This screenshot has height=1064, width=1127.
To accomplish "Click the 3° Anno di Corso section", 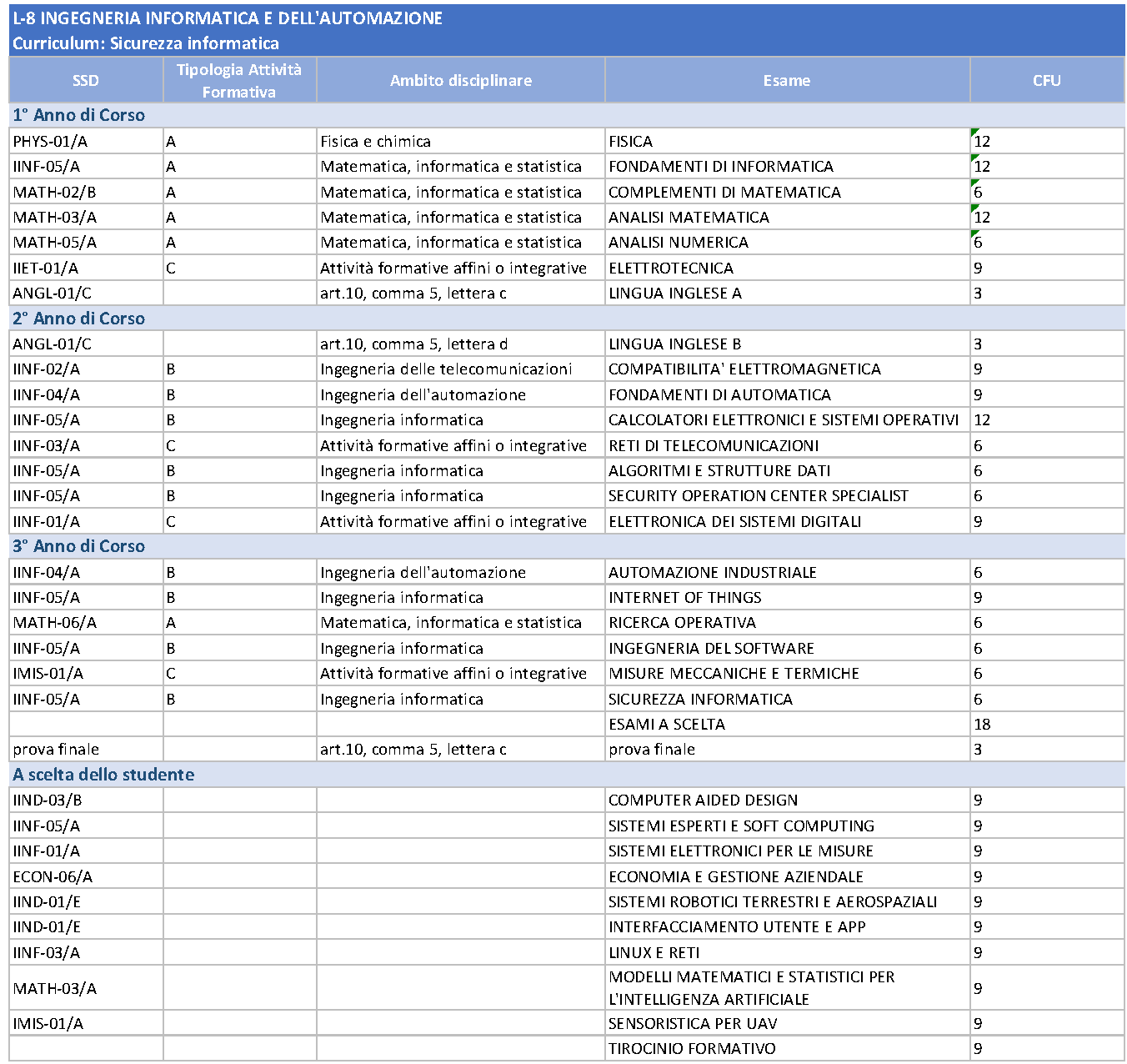I will (567, 546).
